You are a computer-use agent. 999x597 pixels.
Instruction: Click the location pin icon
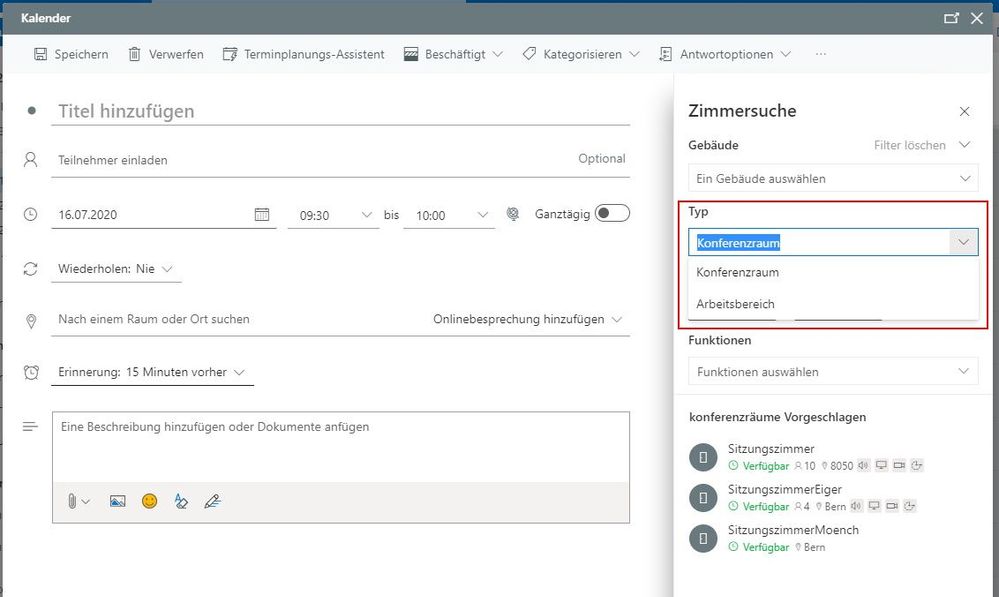point(31,321)
